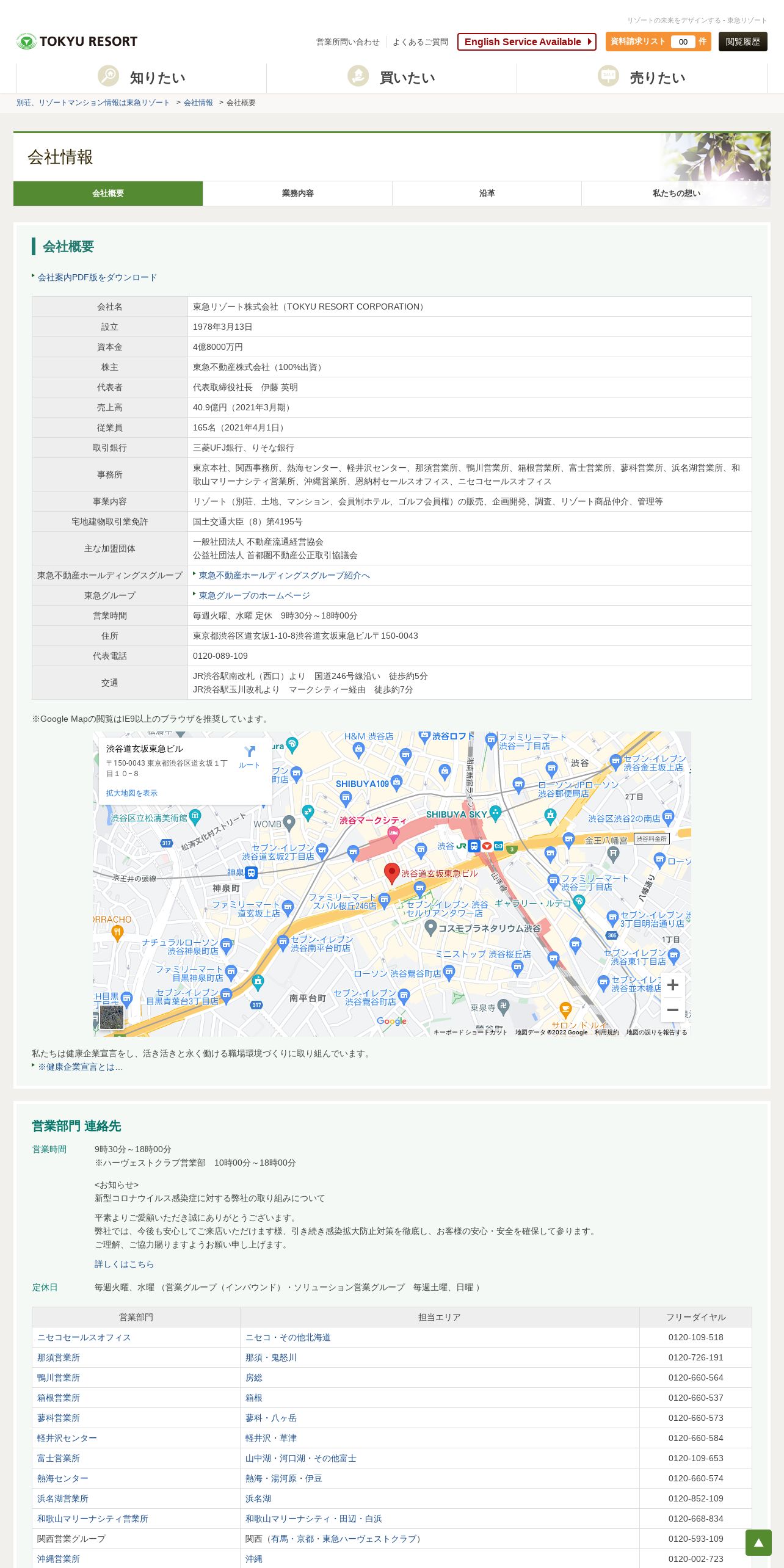Click ニセコ・その他北海道 area link
Screen dimensions: 784x1568
[288, 1337]
